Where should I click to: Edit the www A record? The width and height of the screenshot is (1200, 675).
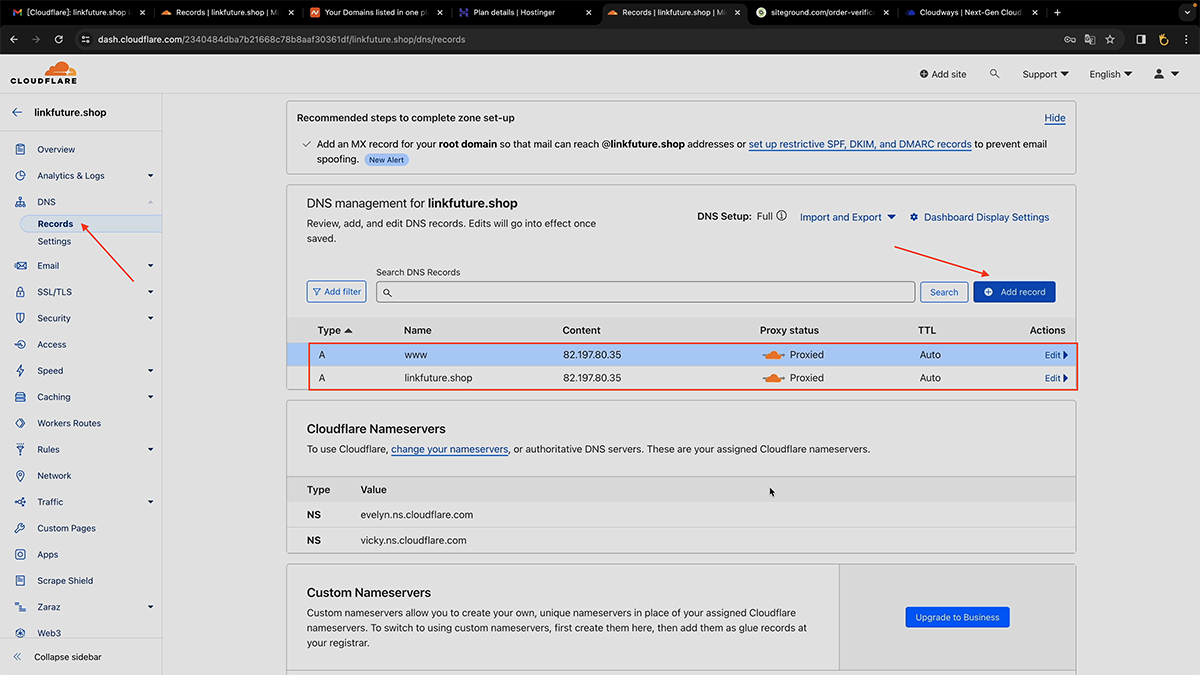click(1056, 355)
